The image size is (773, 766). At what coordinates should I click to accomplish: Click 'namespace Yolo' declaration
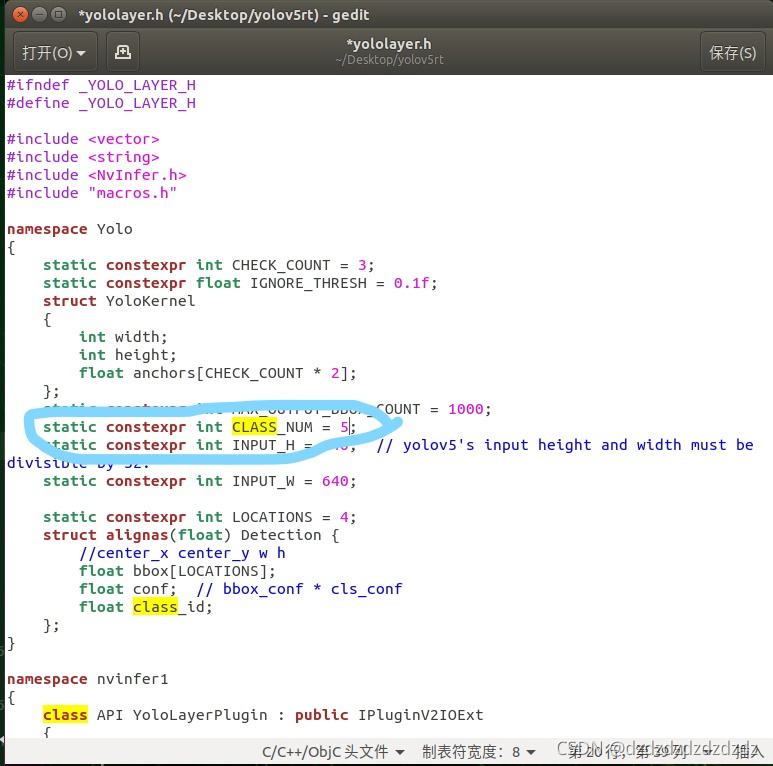coord(70,229)
